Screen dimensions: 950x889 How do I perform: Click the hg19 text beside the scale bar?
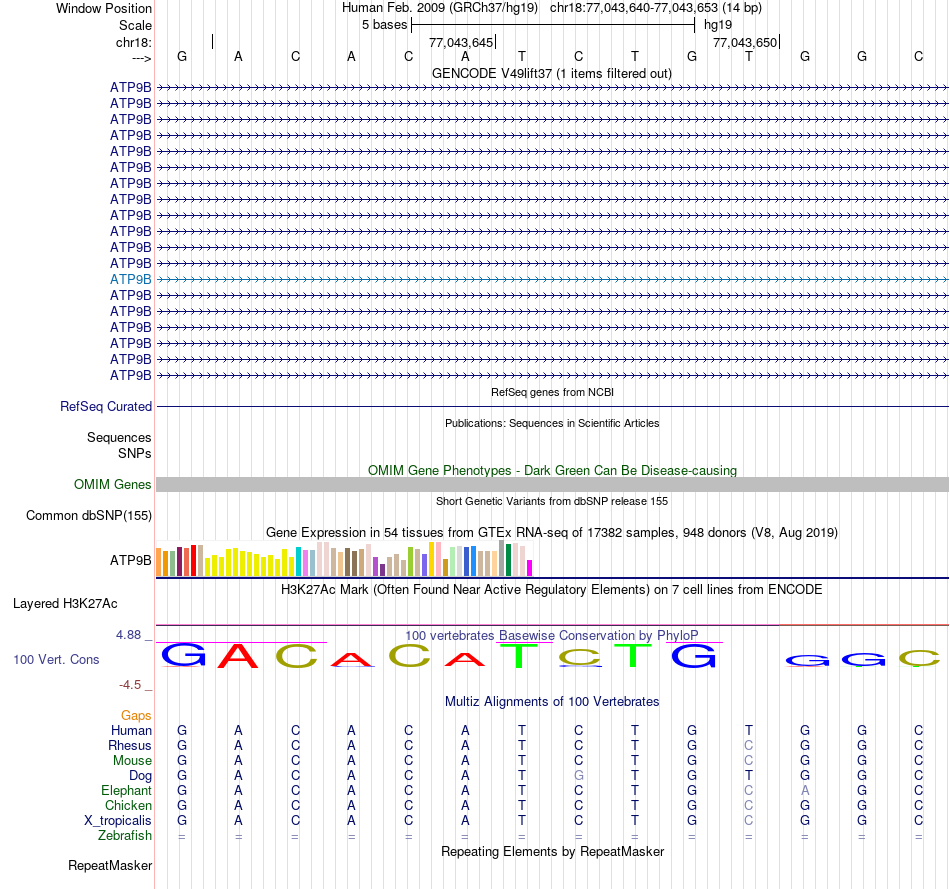click(x=718, y=25)
